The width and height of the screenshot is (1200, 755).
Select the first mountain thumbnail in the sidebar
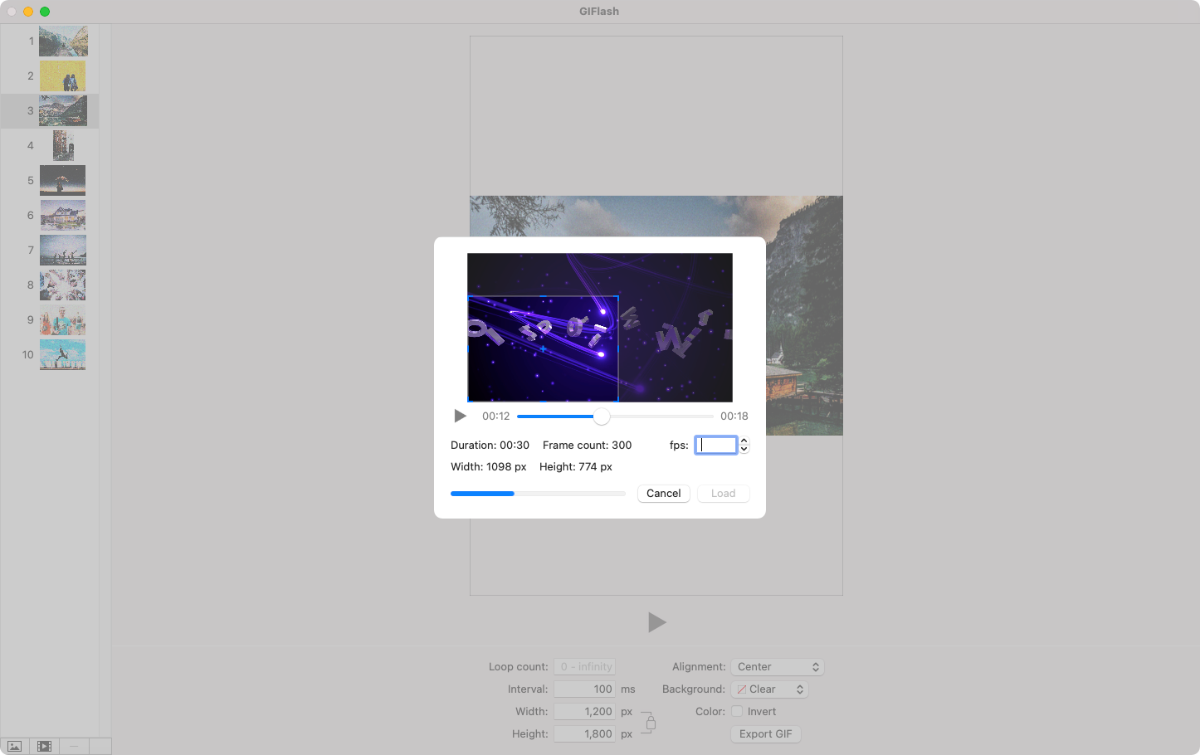click(x=62, y=41)
